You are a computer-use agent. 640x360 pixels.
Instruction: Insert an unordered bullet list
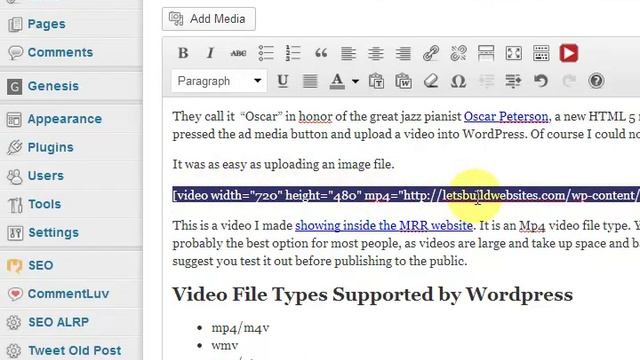click(266, 53)
